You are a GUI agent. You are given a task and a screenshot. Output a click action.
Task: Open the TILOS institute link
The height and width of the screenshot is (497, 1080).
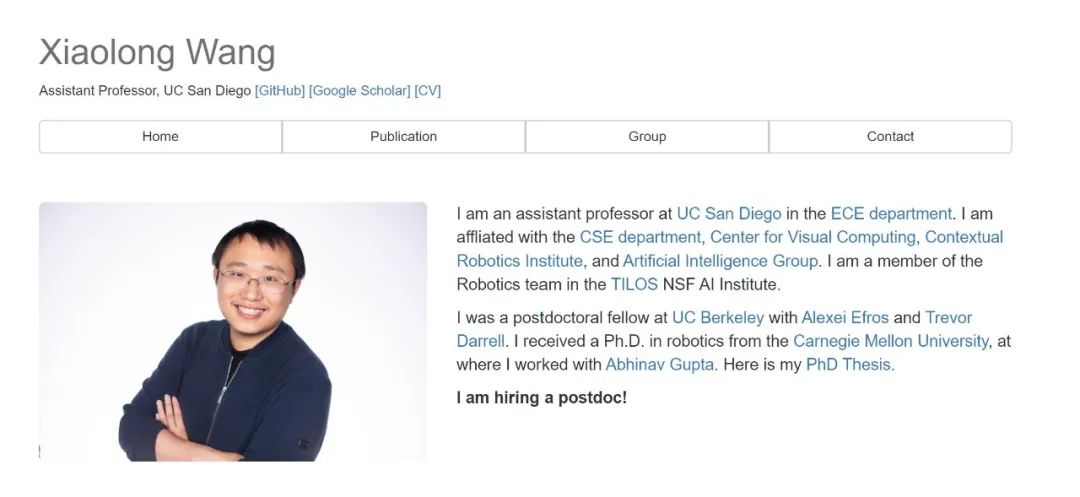pyautogui.click(x=634, y=284)
